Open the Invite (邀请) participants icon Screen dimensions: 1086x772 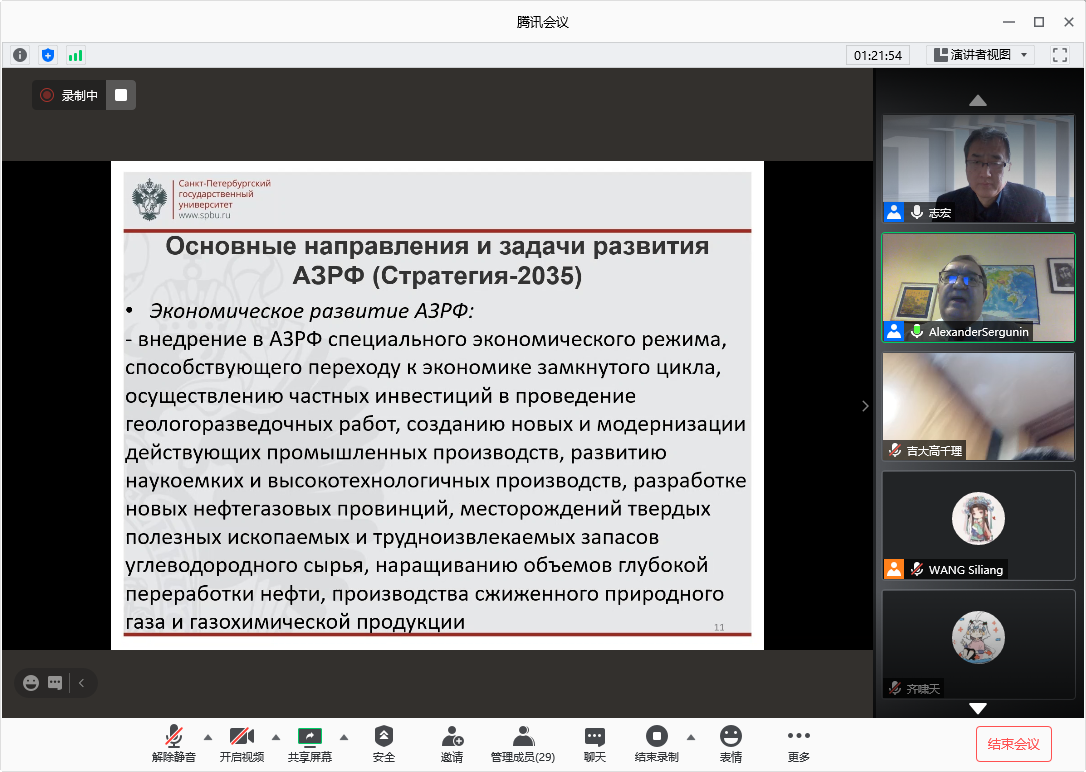tap(452, 744)
